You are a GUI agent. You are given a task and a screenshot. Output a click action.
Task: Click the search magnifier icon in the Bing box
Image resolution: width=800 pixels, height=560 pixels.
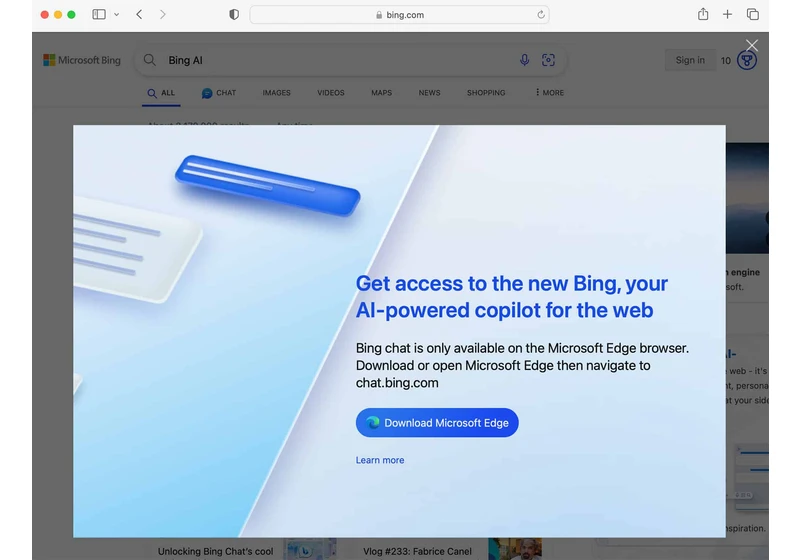pyautogui.click(x=149, y=60)
